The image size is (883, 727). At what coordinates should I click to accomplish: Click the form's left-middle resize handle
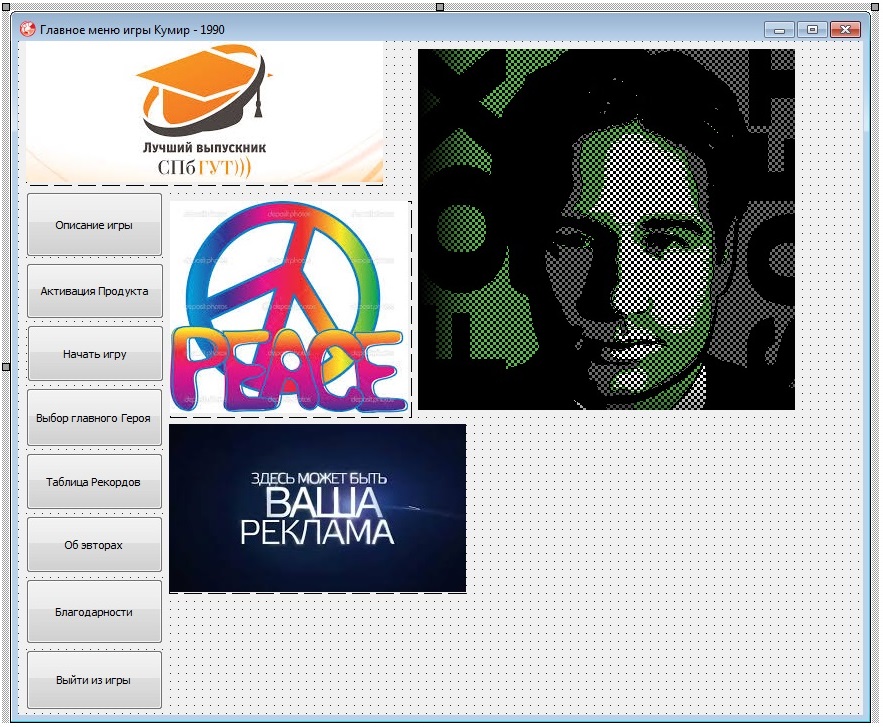(x=6, y=367)
